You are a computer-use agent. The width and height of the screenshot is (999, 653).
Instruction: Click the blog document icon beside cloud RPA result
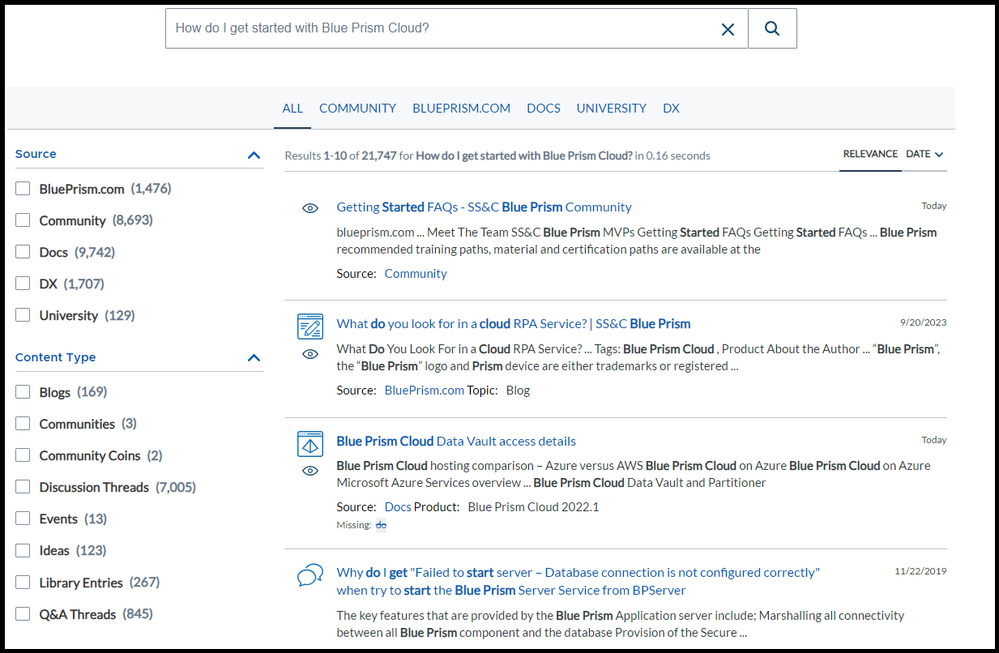[310, 327]
